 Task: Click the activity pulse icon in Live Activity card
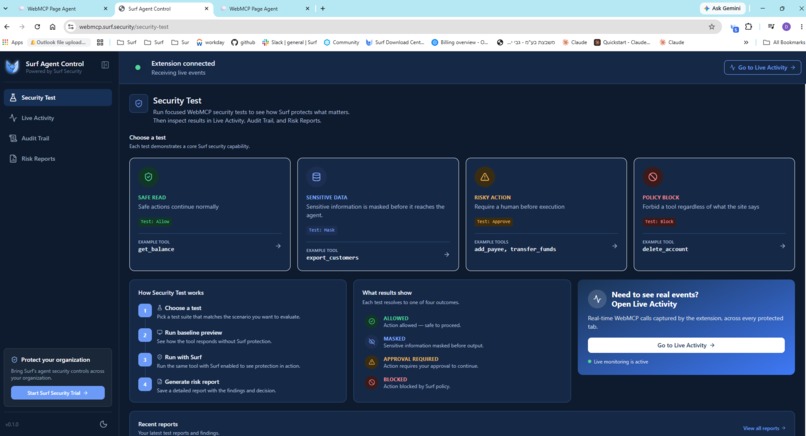coord(597,299)
